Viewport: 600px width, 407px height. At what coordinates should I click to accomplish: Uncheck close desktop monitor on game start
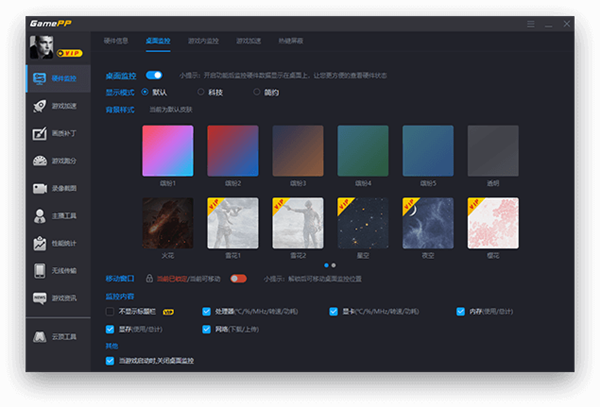(x=110, y=361)
